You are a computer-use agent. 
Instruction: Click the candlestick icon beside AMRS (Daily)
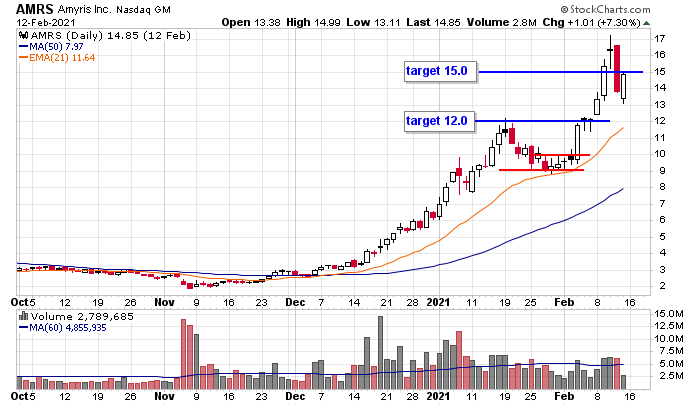pyautogui.click(x=24, y=35)
